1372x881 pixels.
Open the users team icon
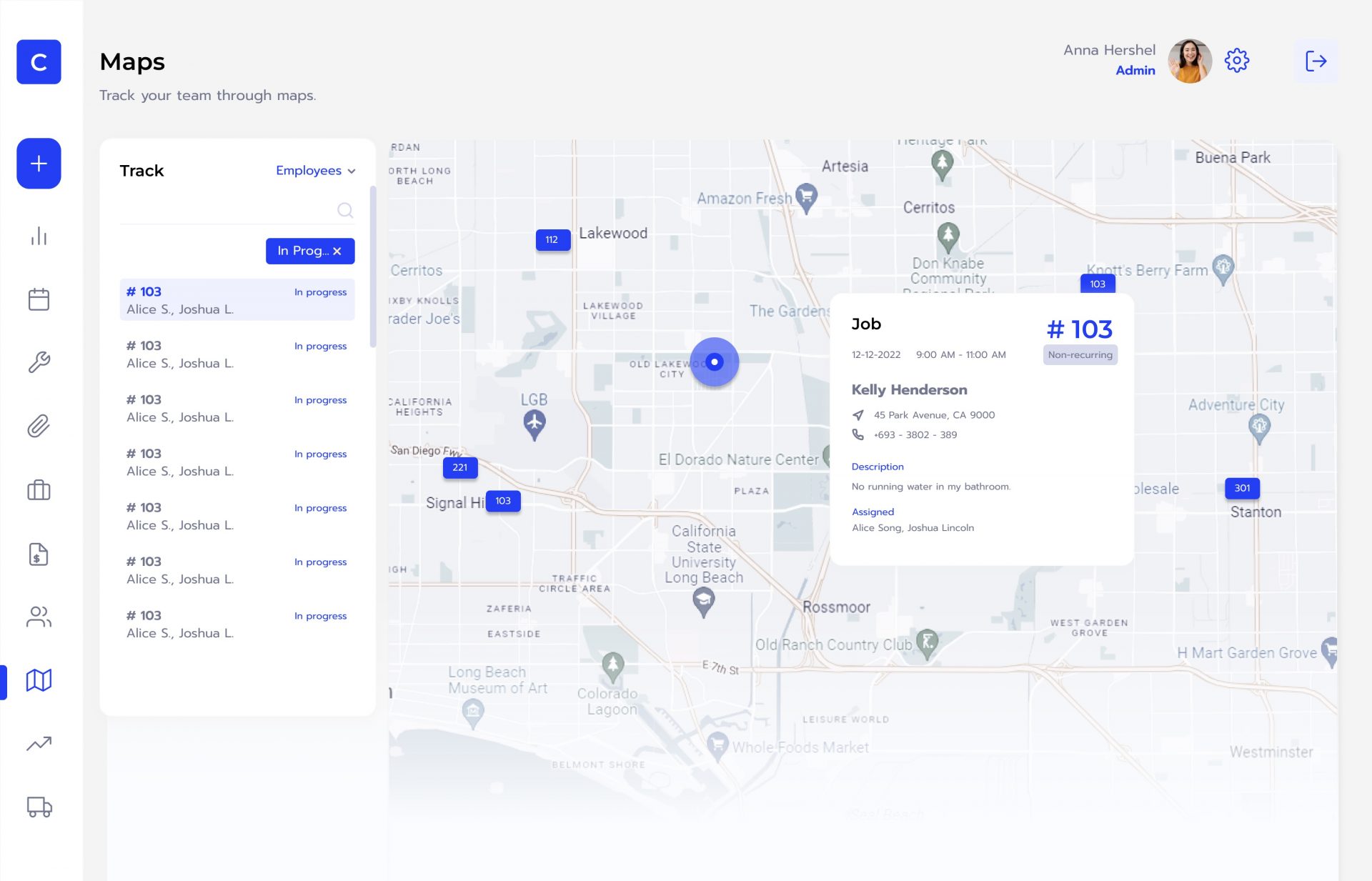click(39, 617)
